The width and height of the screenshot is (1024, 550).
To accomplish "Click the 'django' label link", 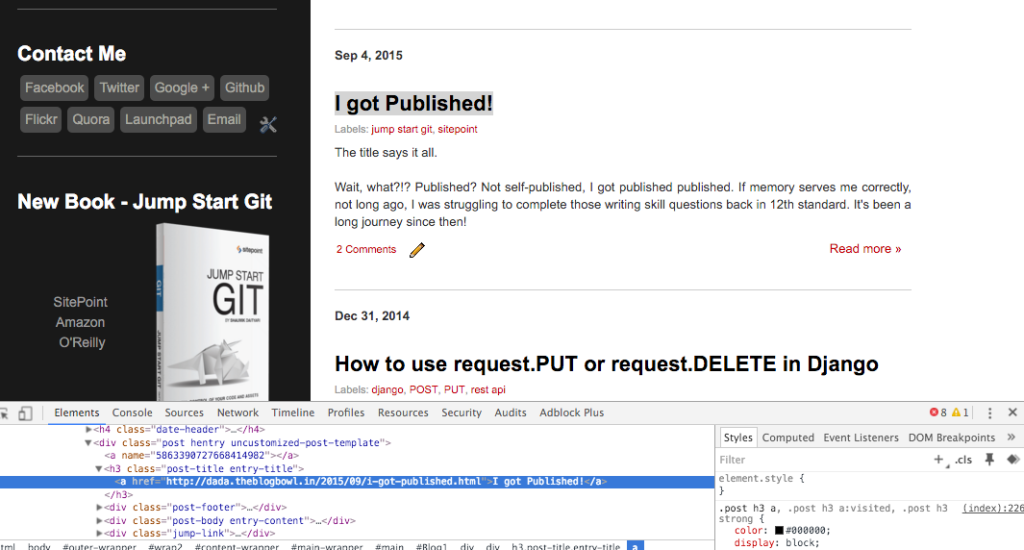I will (x=387, y=390).
